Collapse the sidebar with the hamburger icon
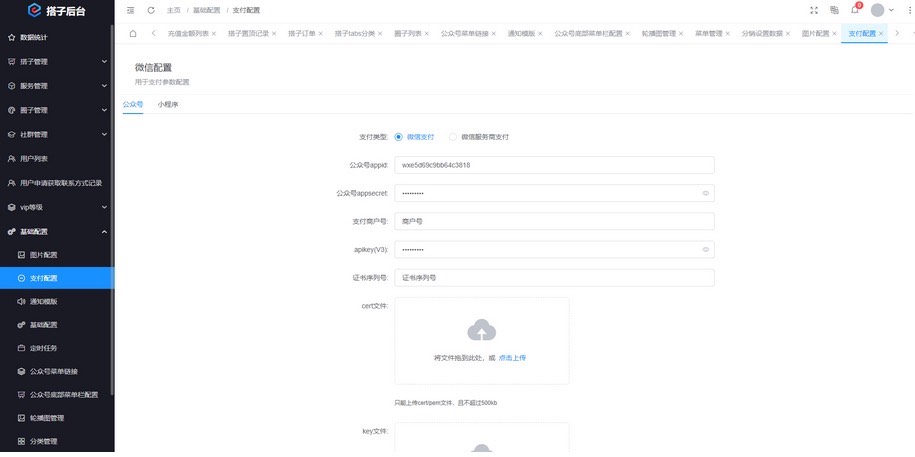The height and width of the screenshot is (457, 915). (x=131, y=10)
